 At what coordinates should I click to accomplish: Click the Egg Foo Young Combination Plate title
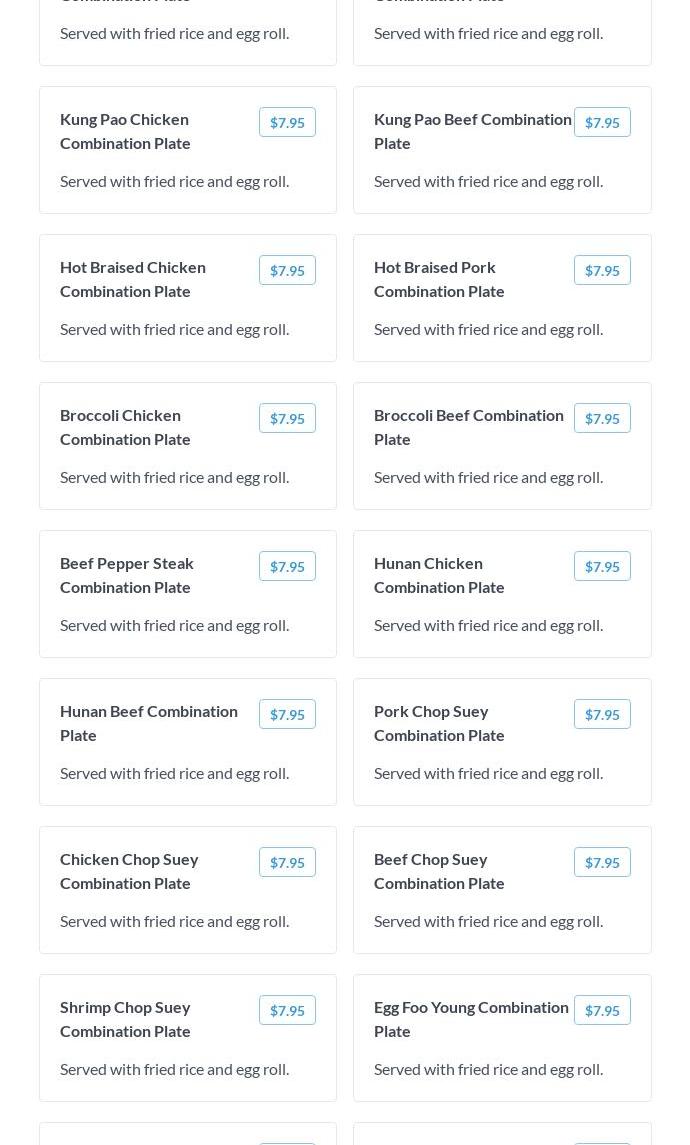click(x=471, y=1019)
